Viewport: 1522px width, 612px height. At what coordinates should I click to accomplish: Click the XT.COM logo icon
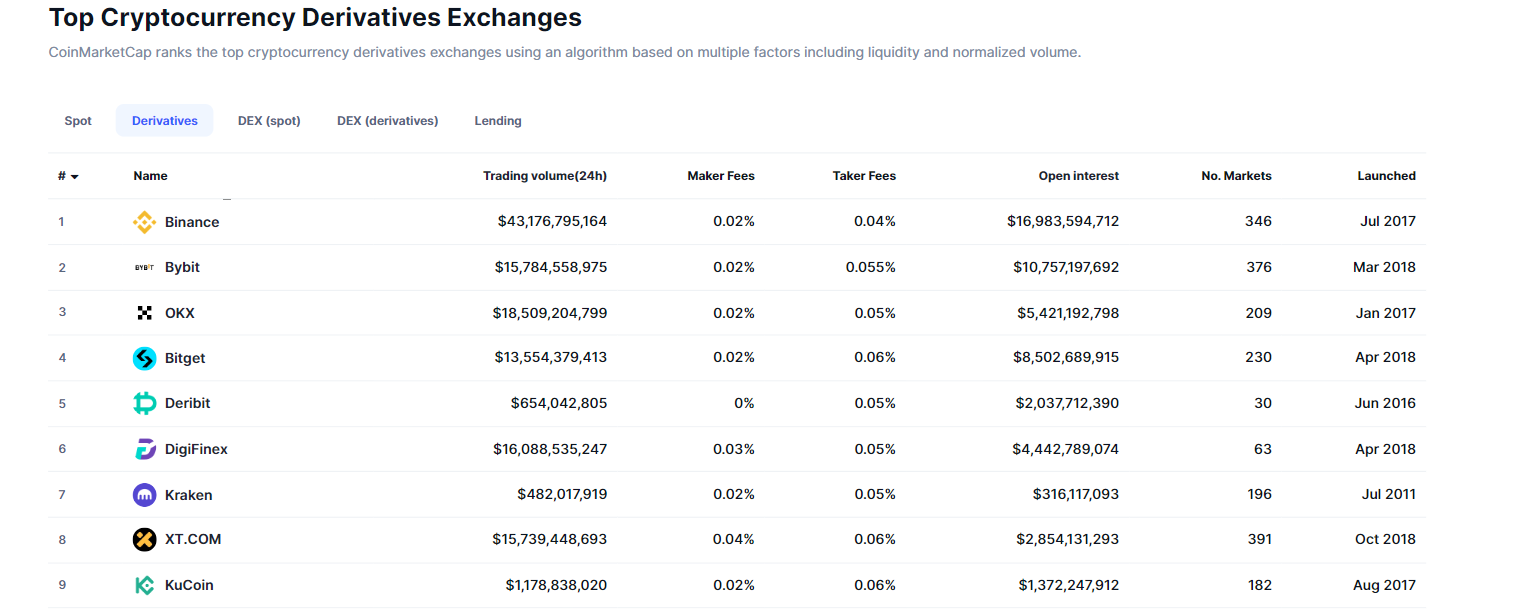[x=145, y=539]
